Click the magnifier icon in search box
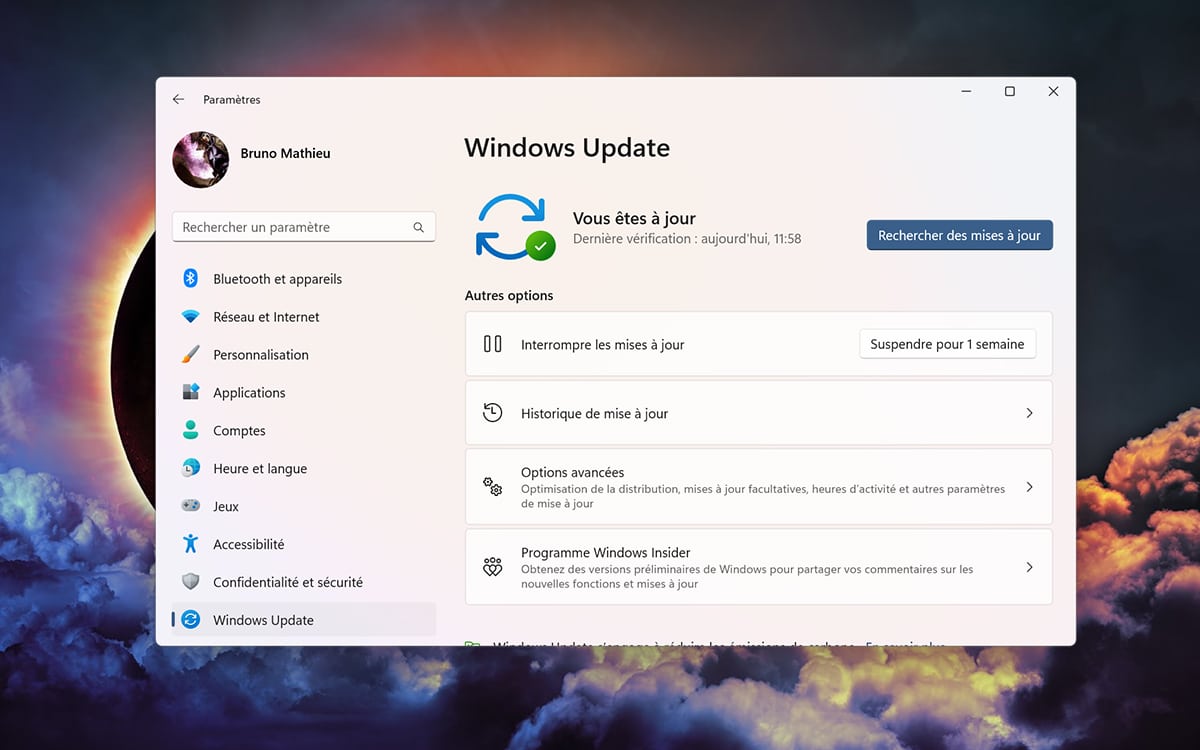Screen dimensions: 1200x750 click(x=419, y=228)
